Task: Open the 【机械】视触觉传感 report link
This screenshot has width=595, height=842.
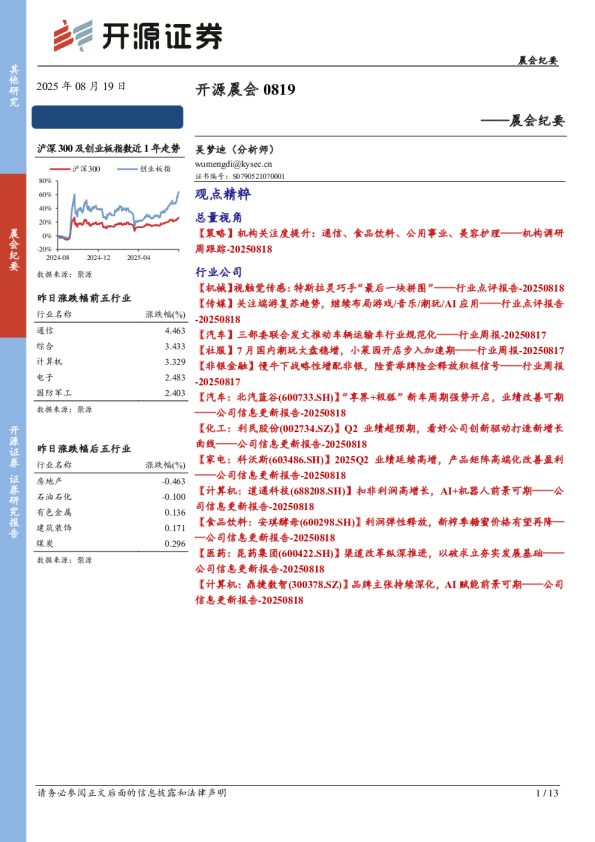Action: pos(380,288)
